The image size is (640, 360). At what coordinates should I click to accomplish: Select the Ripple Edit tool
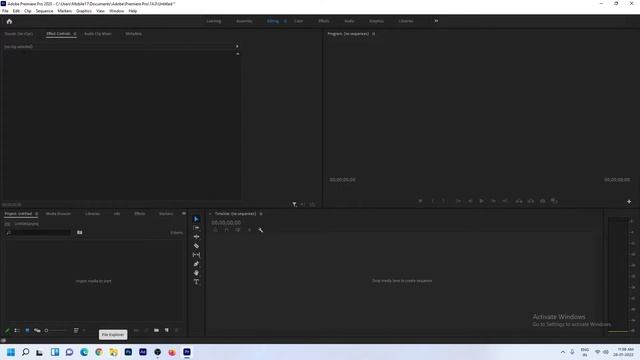point(196,237)
